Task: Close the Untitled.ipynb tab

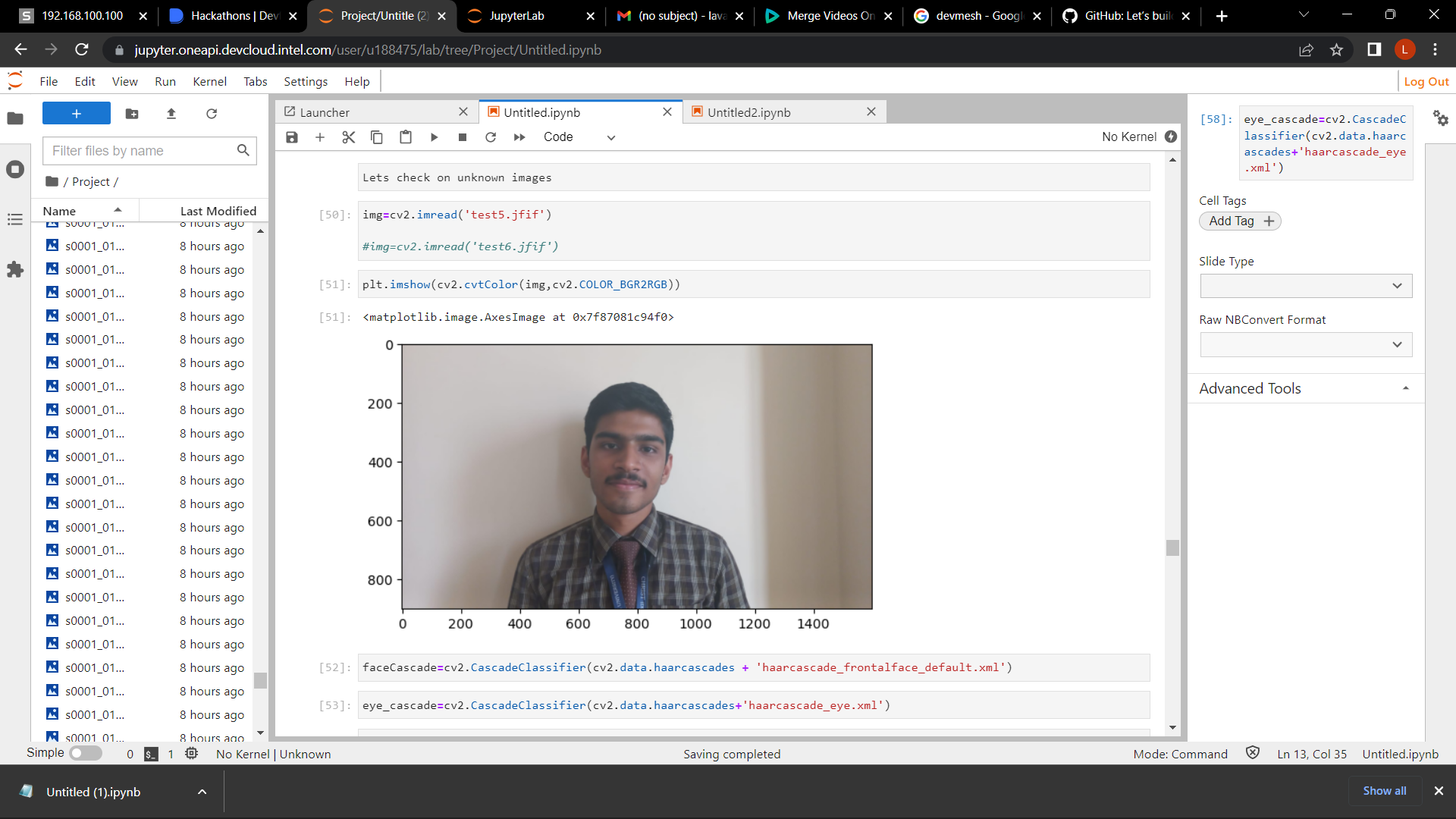Action: [x=667, y=111]
